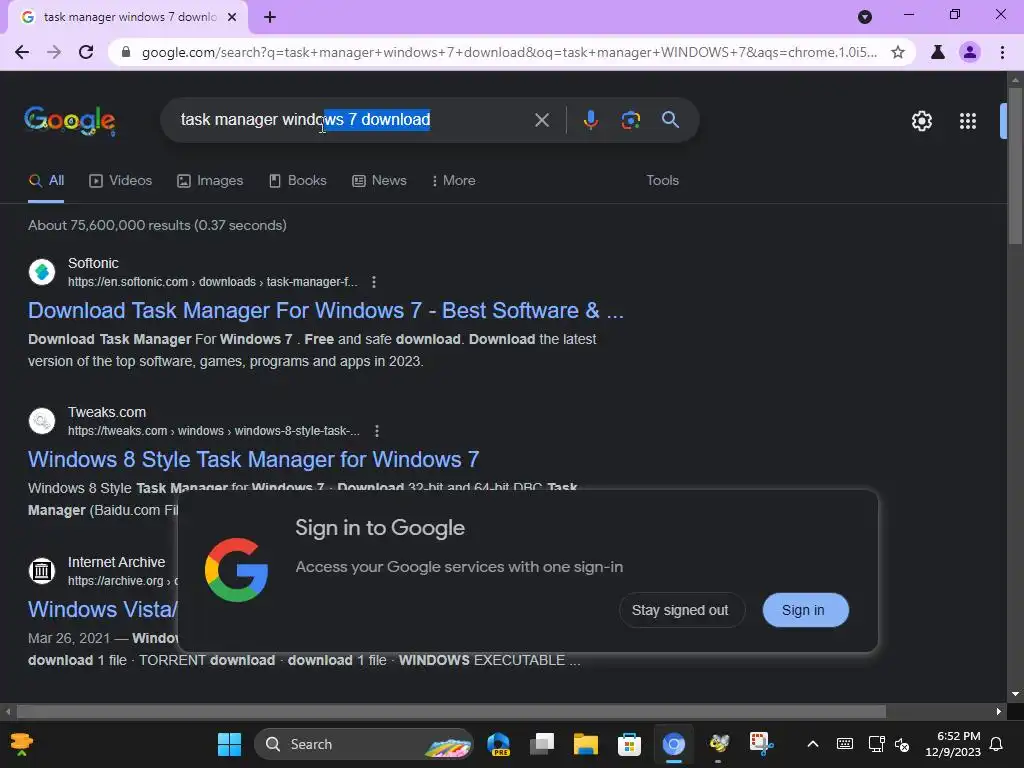Open the Windows Start menu
Image resolution: width=1024 pixels, height=768 pixels.
pyautogui.click(x=229, y=744)
